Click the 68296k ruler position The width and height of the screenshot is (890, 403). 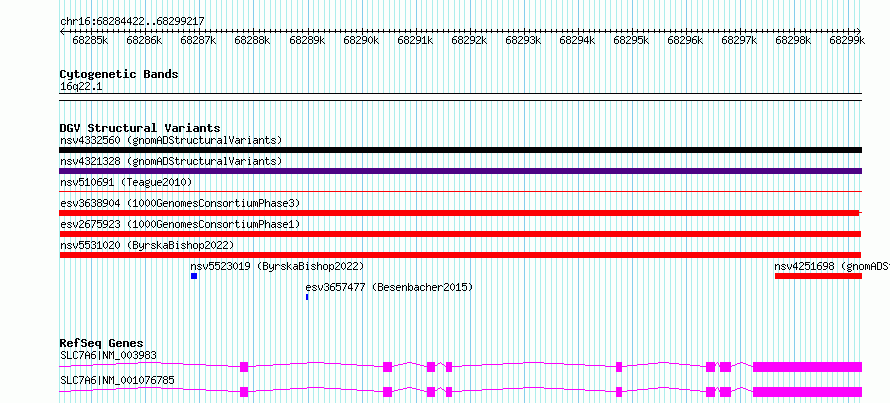(x=685, y=40)
